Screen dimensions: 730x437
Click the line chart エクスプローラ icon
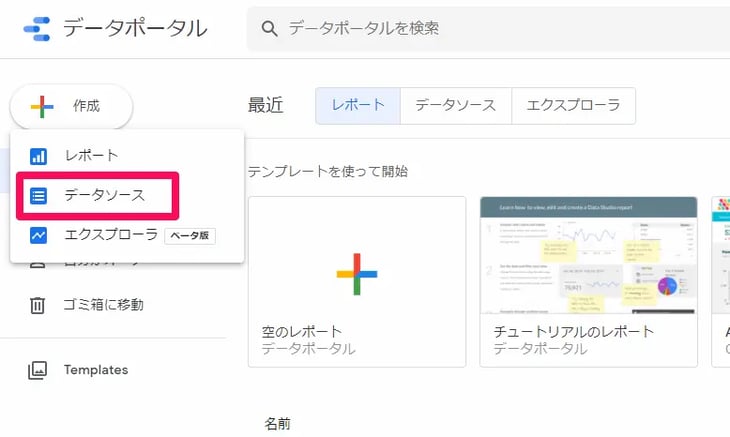click(x=38, y=236)
